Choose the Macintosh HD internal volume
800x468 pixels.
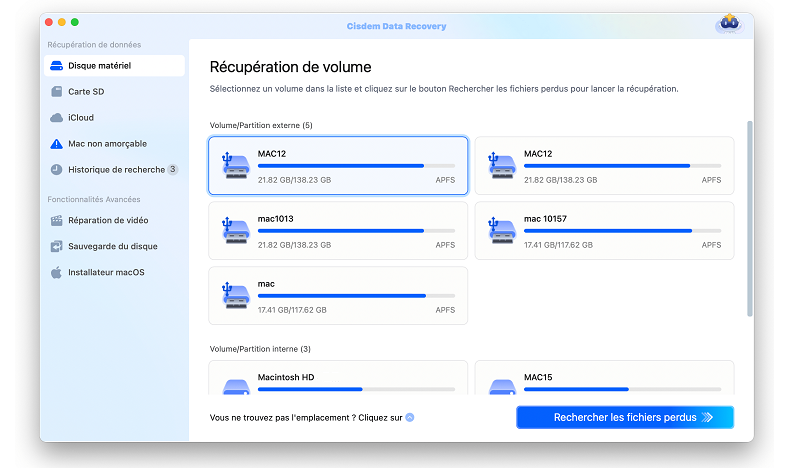[x=338, y=380]
